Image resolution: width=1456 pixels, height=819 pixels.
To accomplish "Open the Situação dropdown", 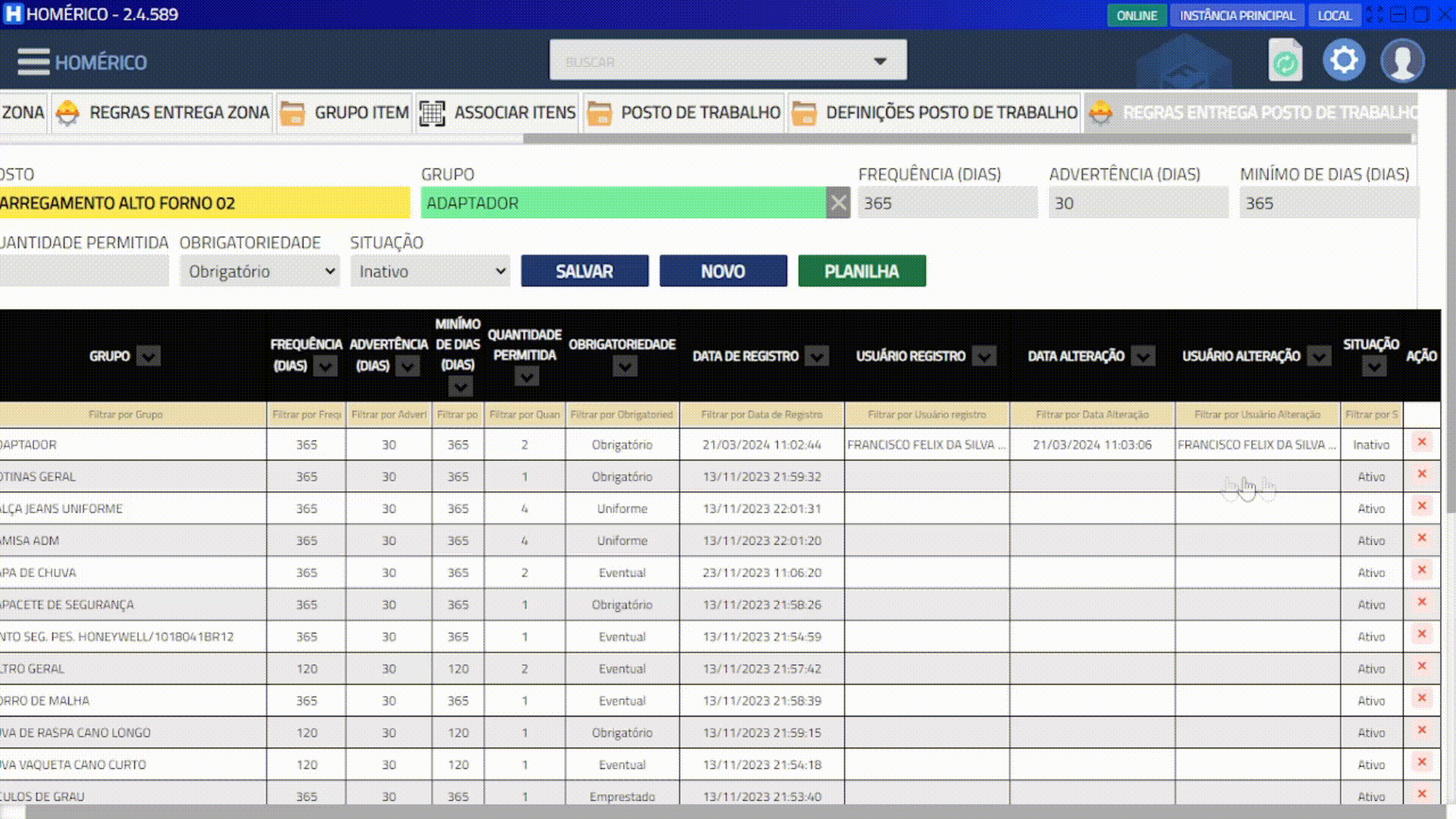I will (x=430, y=271).
